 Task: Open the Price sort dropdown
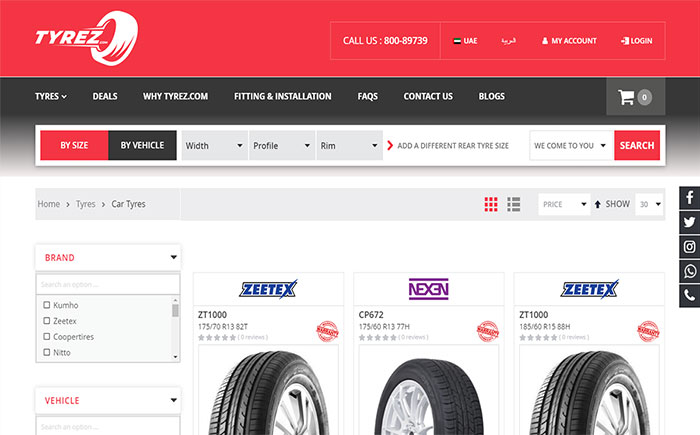click(x=564, y=204)
